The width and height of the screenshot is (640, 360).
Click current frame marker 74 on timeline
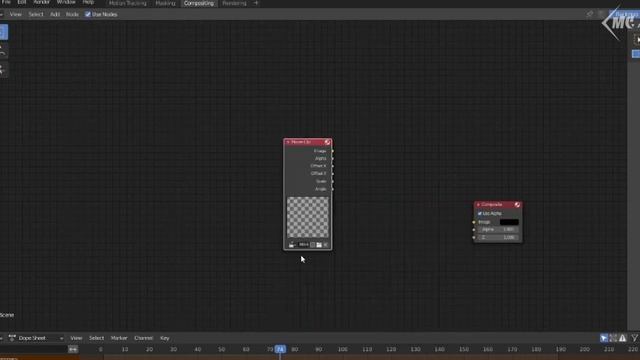pos(280,349)
